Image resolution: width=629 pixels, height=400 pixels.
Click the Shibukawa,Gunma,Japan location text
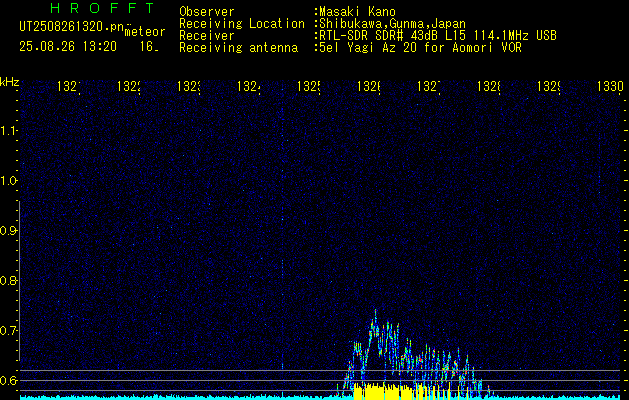(392, 24)
